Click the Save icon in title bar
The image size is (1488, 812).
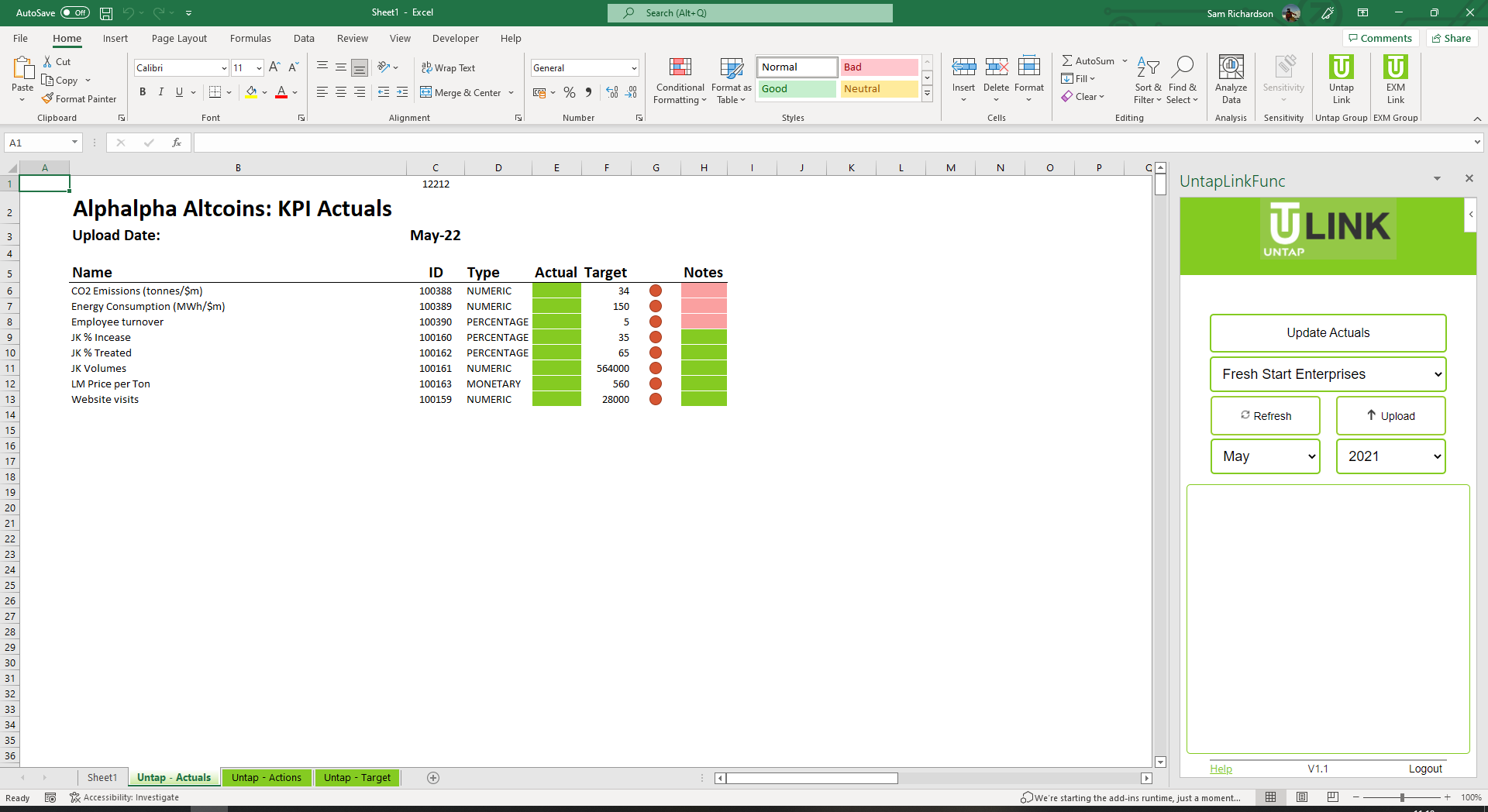tap(106, 13)
